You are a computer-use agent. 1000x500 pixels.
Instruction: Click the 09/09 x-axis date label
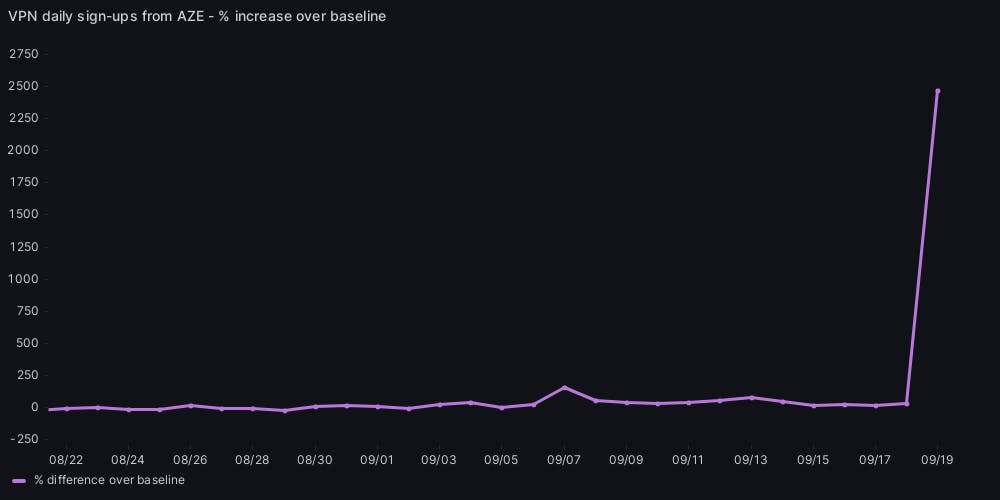pyautogui.click(x=626, y=460)
